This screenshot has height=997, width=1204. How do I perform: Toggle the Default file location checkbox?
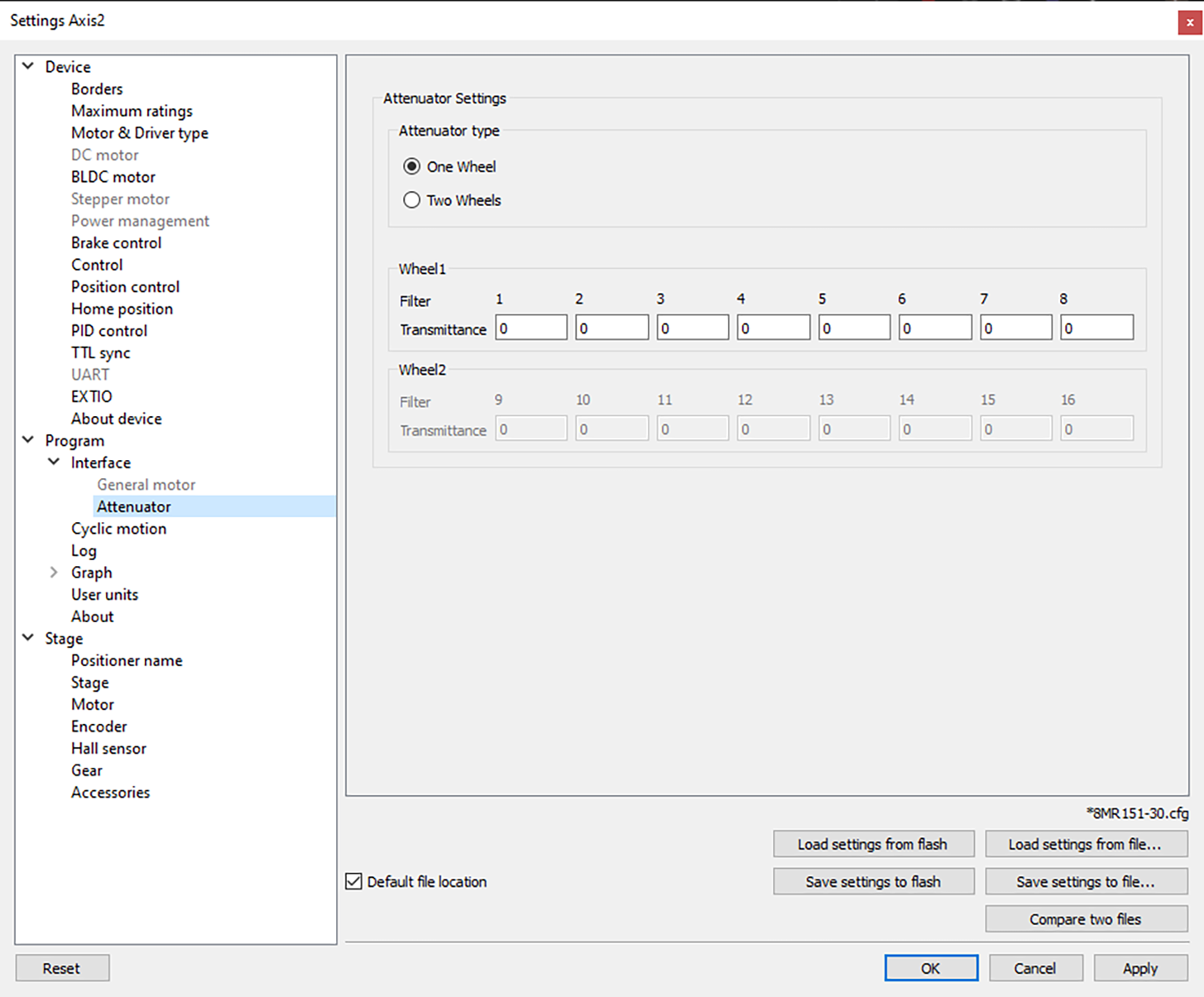(x=354, y=881)
